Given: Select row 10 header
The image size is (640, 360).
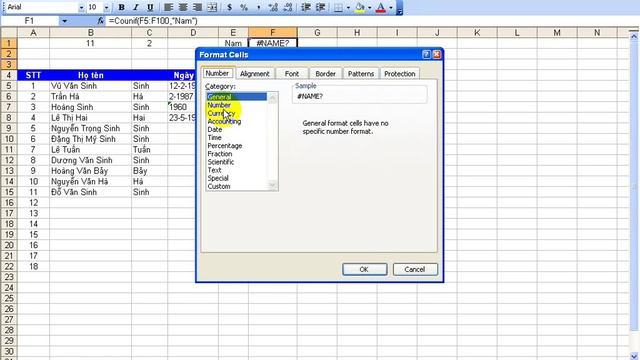Looking at the screenshot, I should point(9,139).
